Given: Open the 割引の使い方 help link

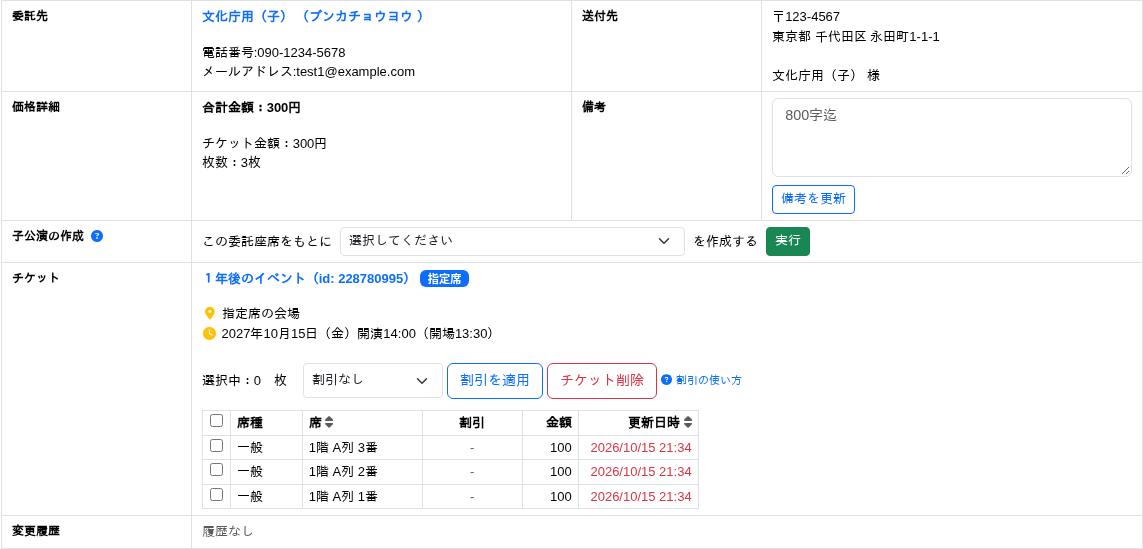Looking at the screenshot, I should [709, 380].
